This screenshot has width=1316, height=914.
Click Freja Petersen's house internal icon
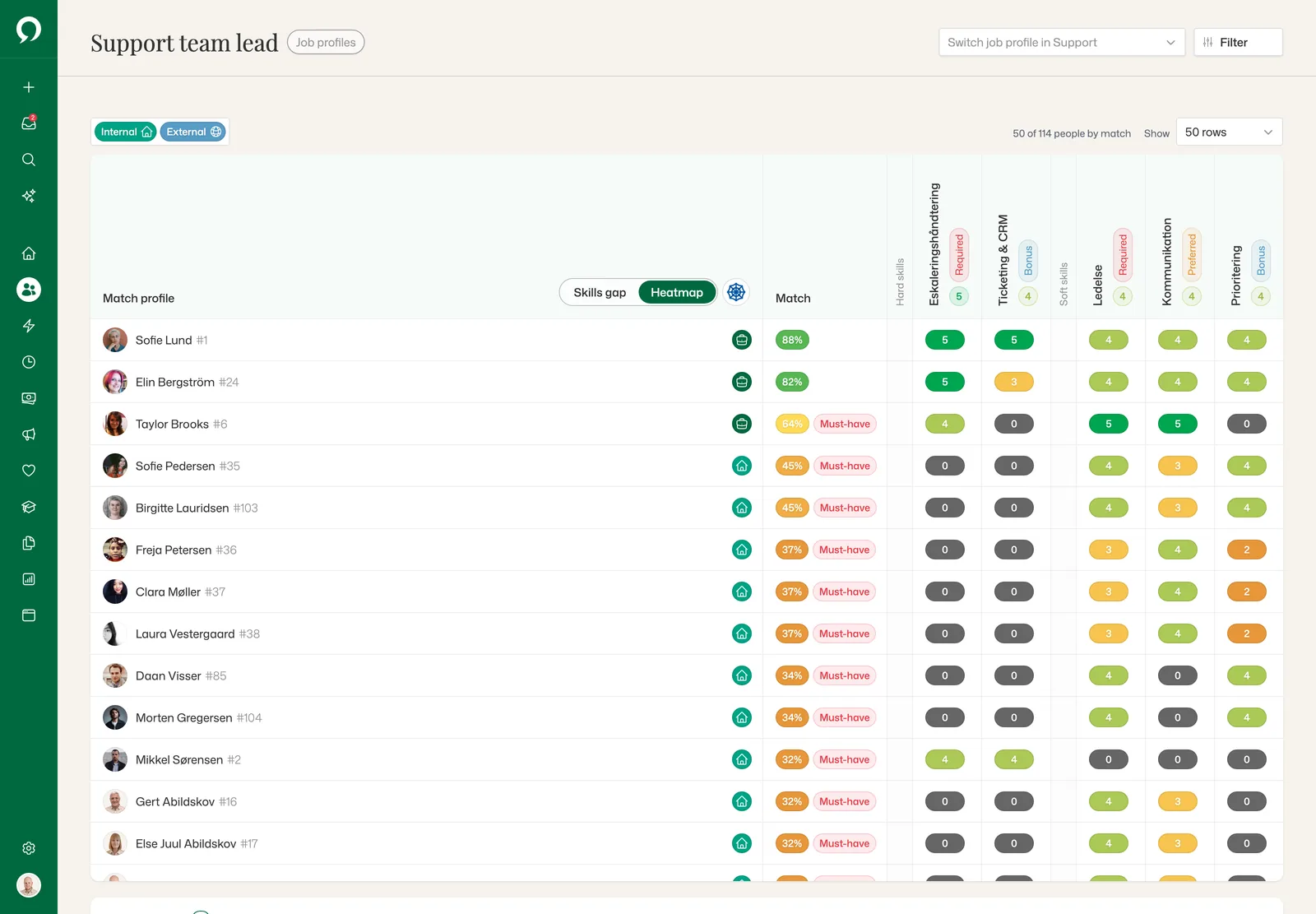tap(742, 550)
